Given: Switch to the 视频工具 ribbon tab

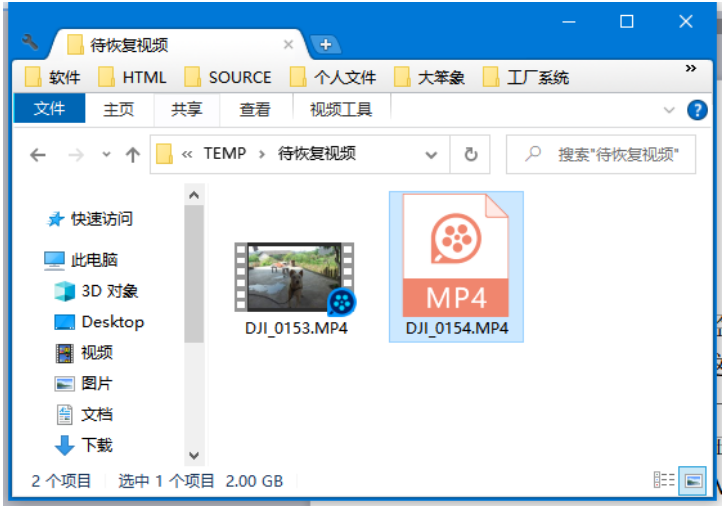Looking at the screenshot, I should [341, 109].
